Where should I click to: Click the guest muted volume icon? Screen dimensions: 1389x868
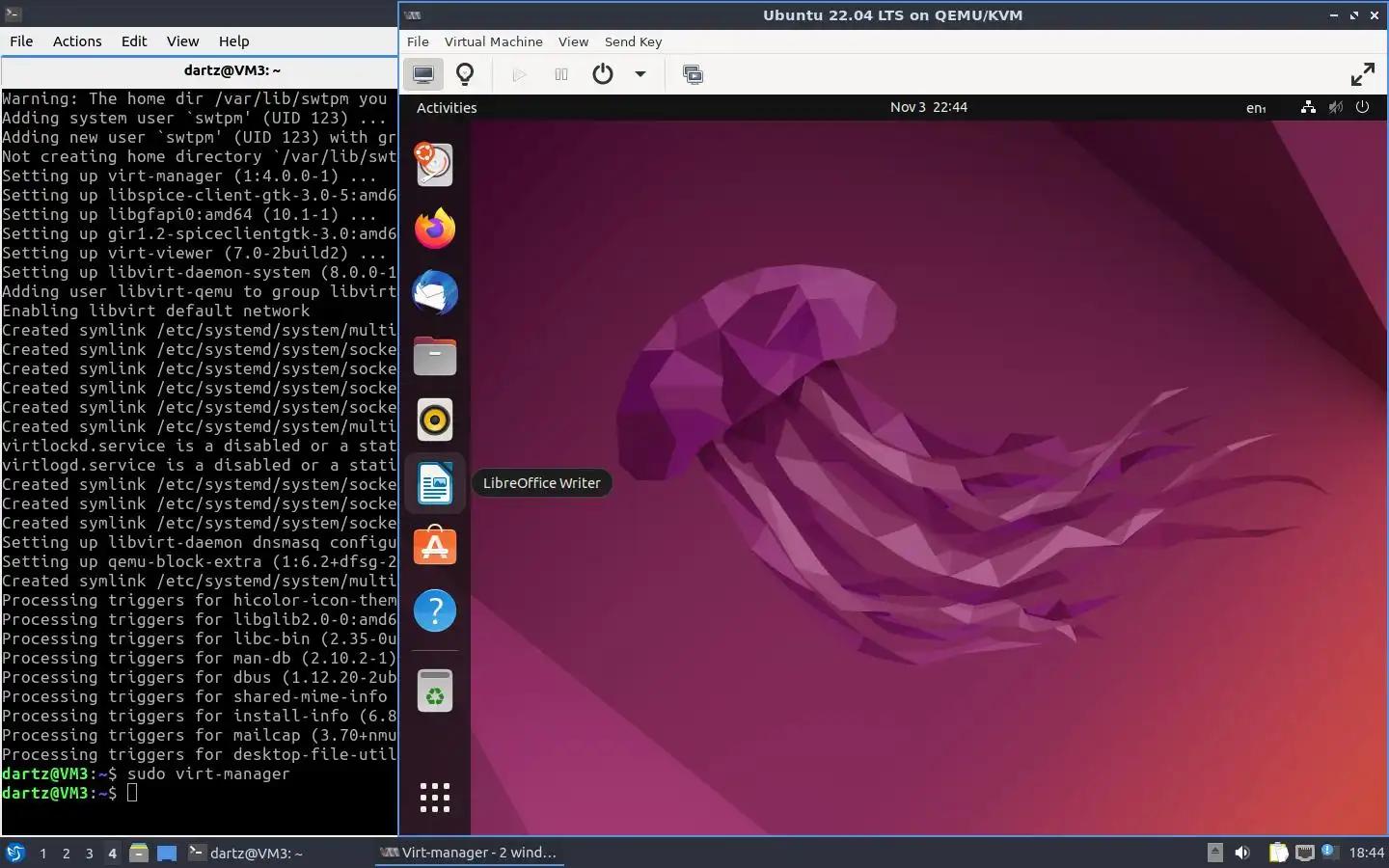coord(1335,107)
